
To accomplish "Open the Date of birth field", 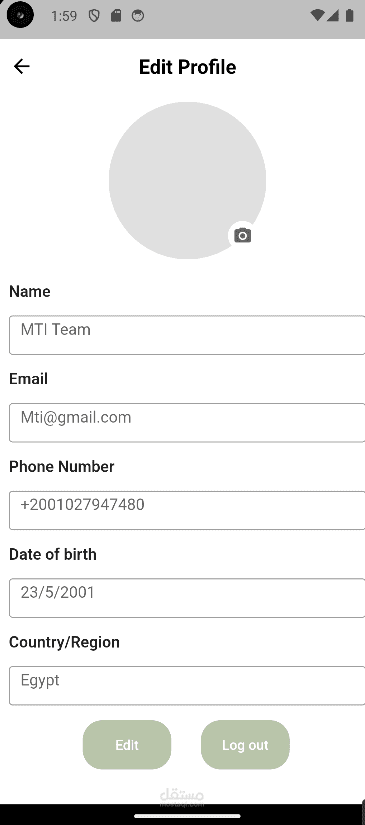I will pos(187,598).
